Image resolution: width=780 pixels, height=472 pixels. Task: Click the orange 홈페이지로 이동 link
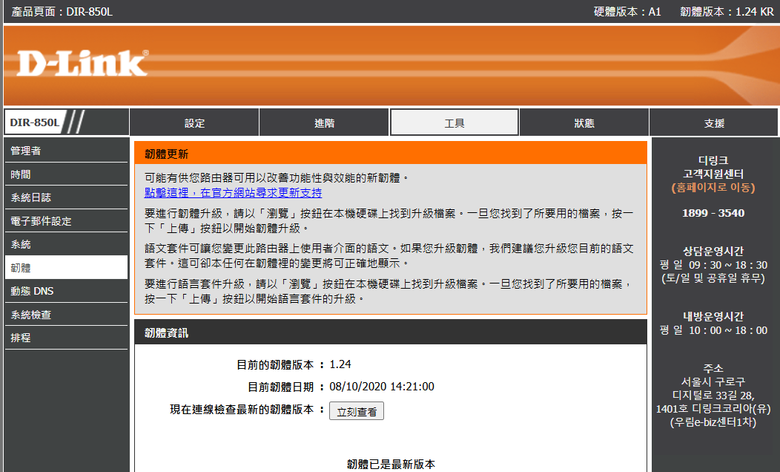tap(713, 188)
